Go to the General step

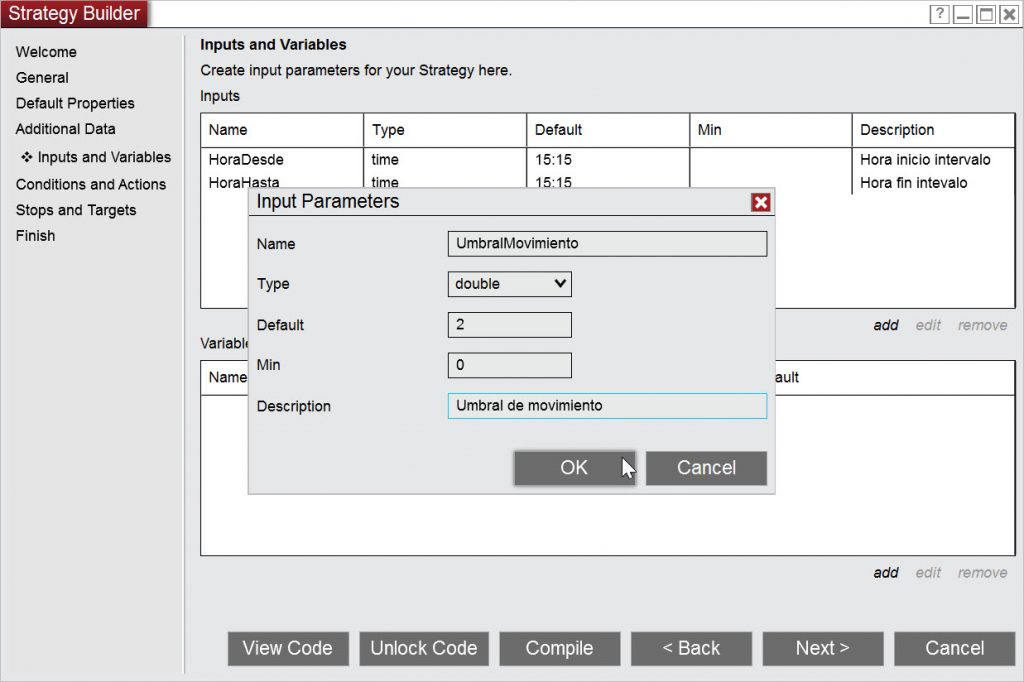(x=42, y=78)
